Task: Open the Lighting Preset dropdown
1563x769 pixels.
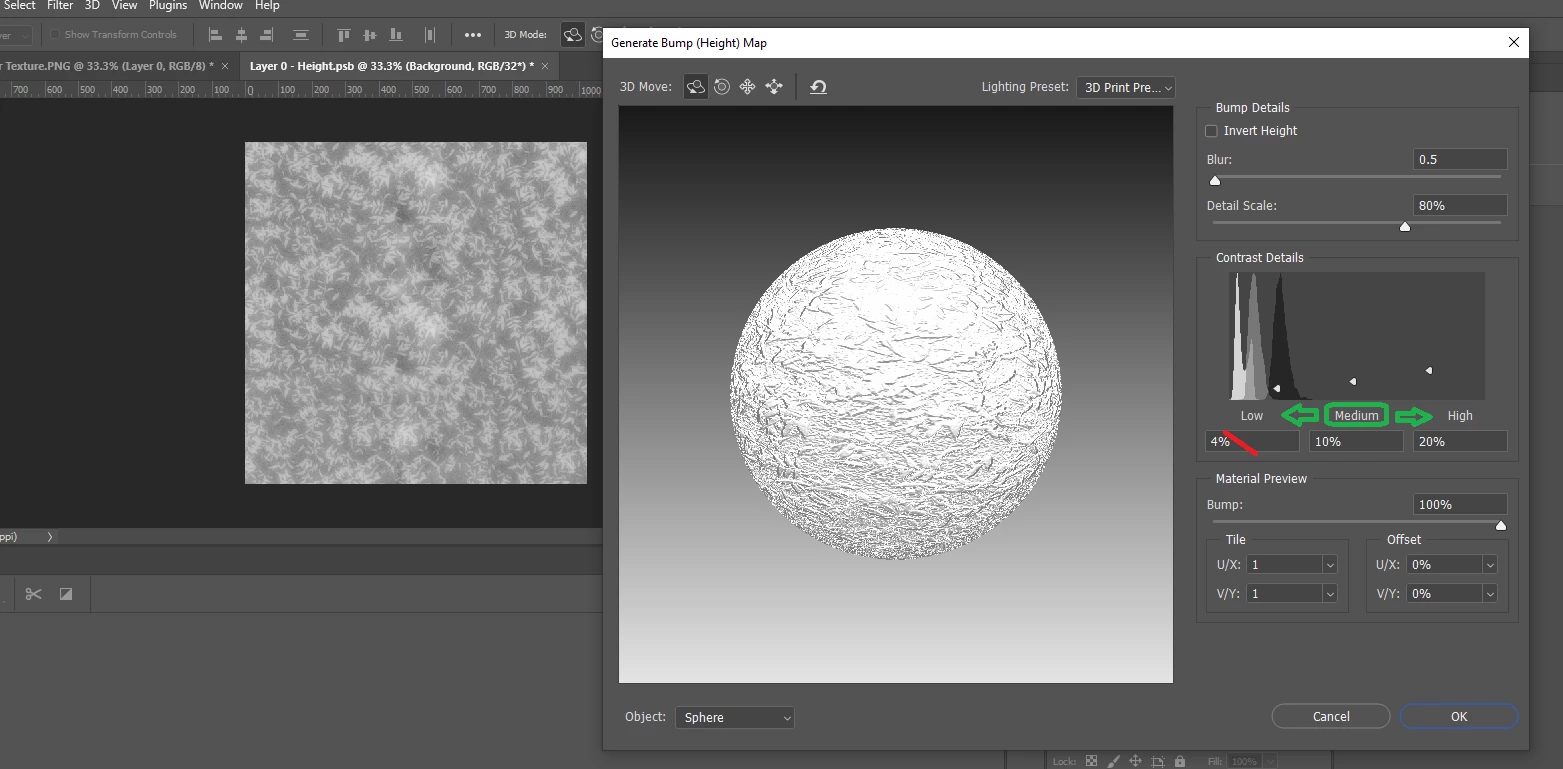Action: [1126, 88]
